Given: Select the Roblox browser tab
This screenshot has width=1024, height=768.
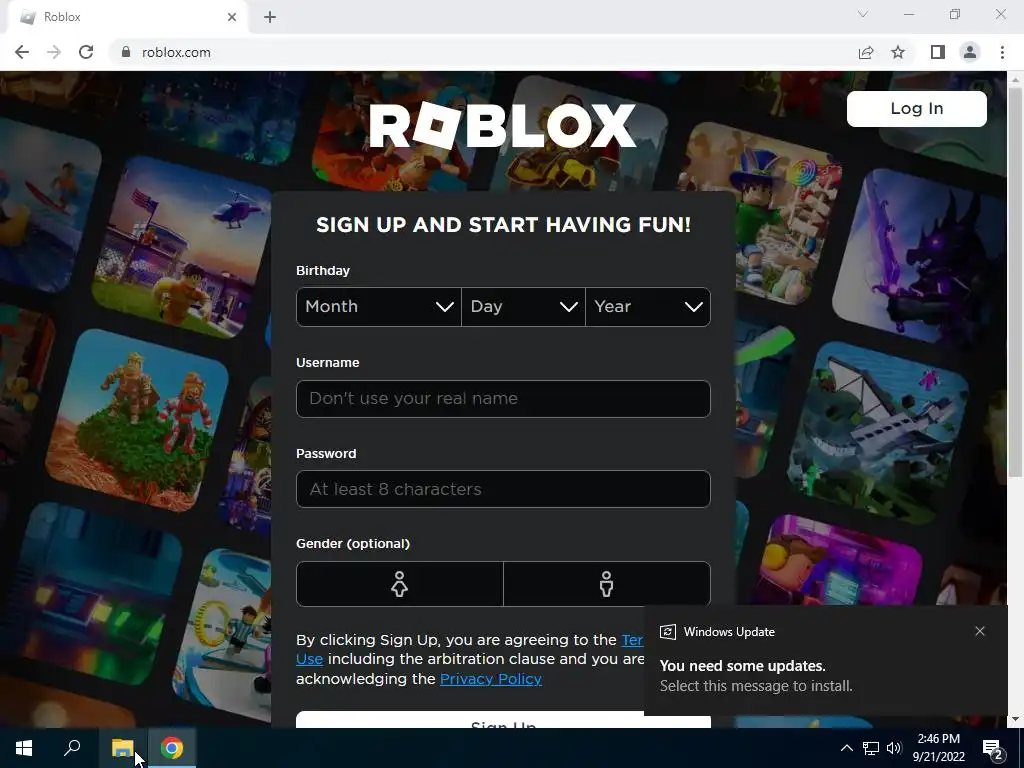Looking at the screenshot, I should pos(127,17).
